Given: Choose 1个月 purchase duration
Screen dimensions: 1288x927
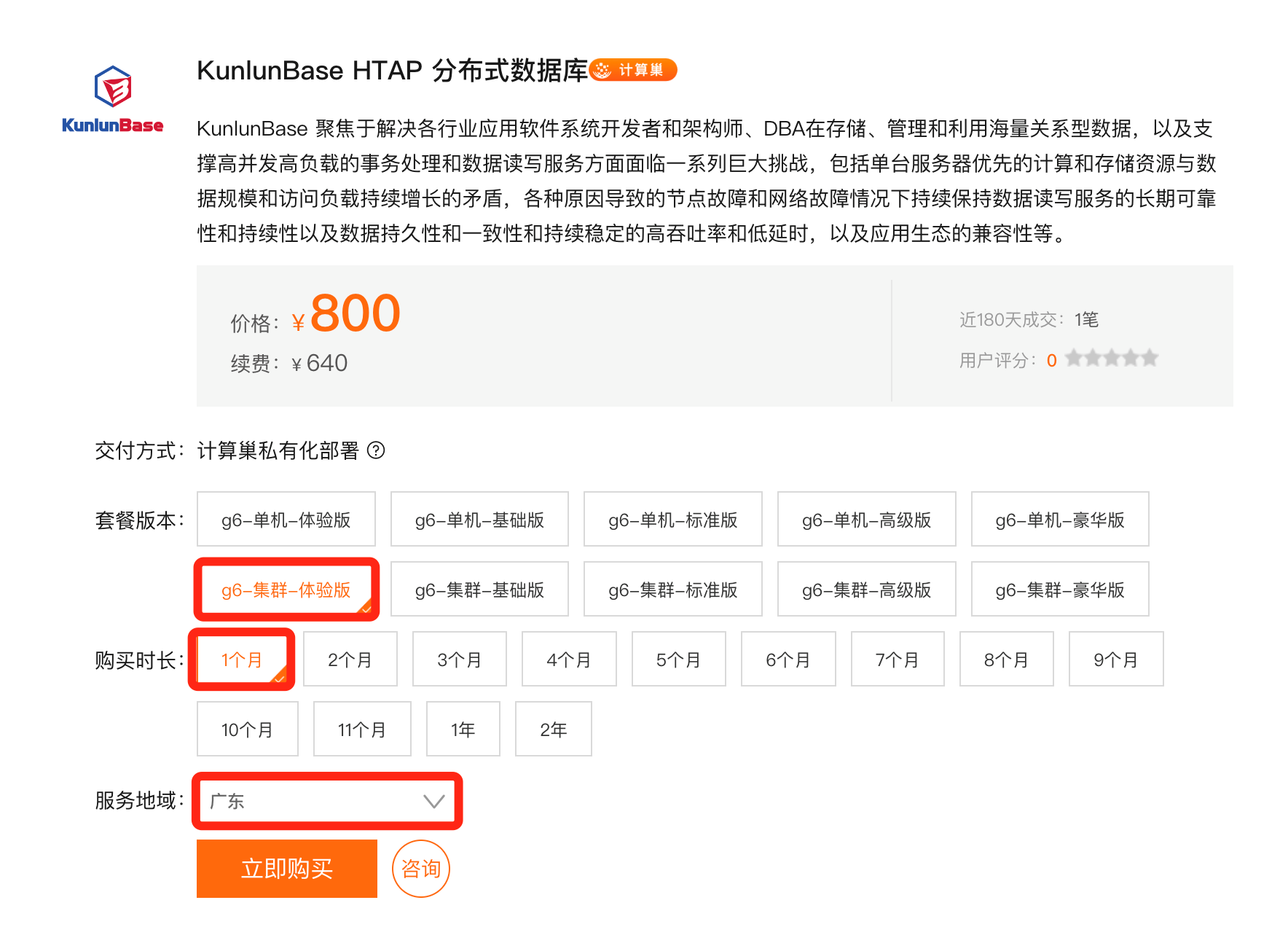Looking at the screenshot, I should (x=242, y=659).
